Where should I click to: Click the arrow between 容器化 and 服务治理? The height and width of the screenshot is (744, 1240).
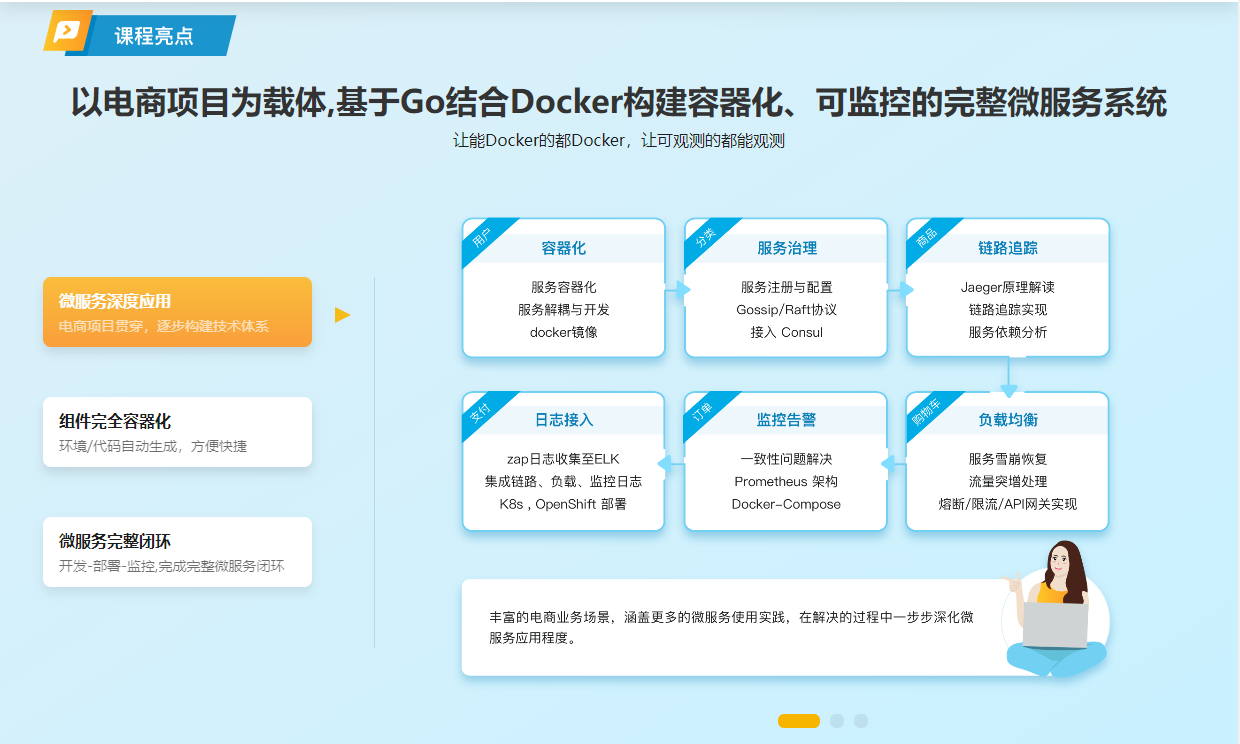(x=682, y=291)
